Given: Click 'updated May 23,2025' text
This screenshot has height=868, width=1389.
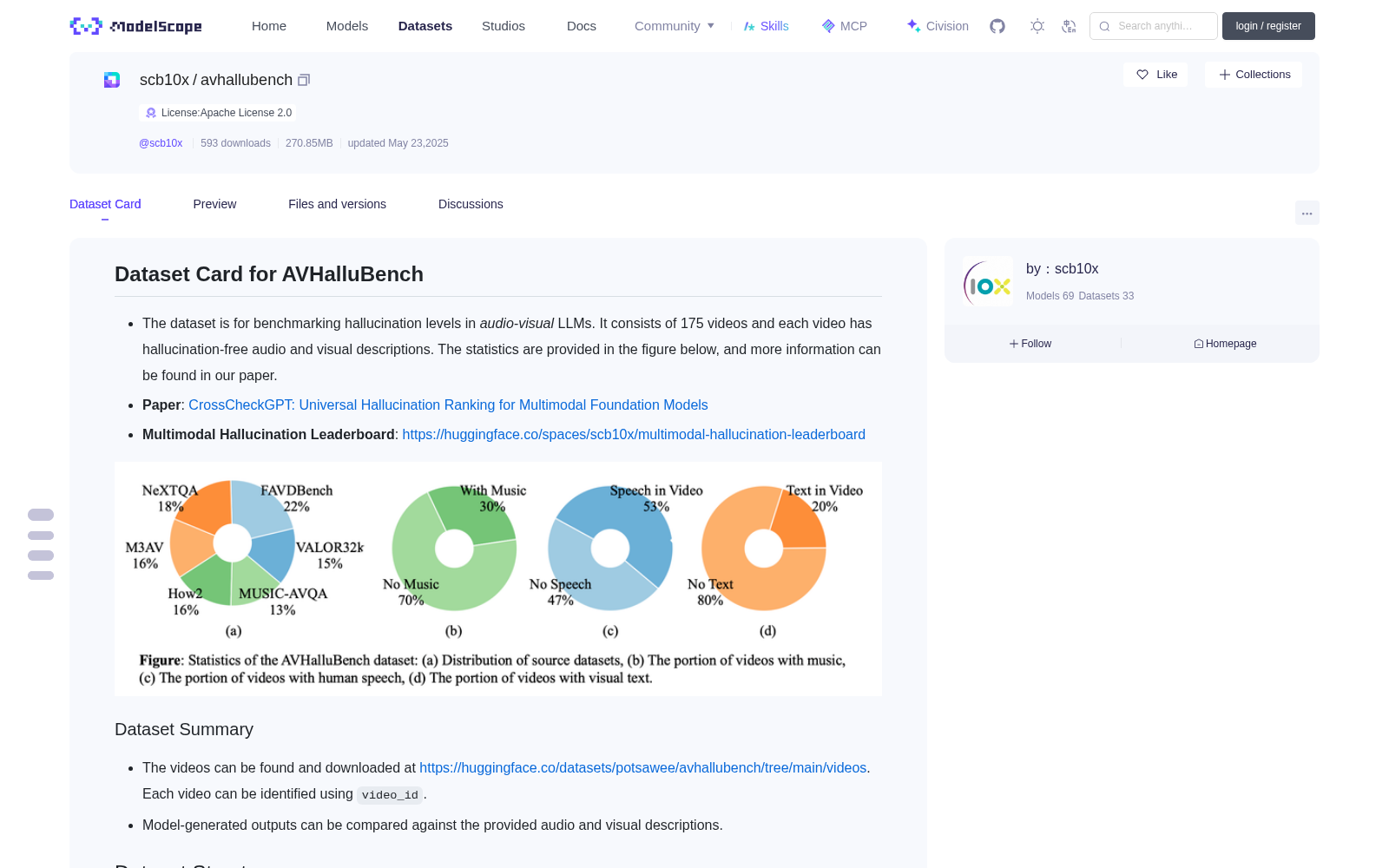Looking at the screenshot, I should (398, 143).
